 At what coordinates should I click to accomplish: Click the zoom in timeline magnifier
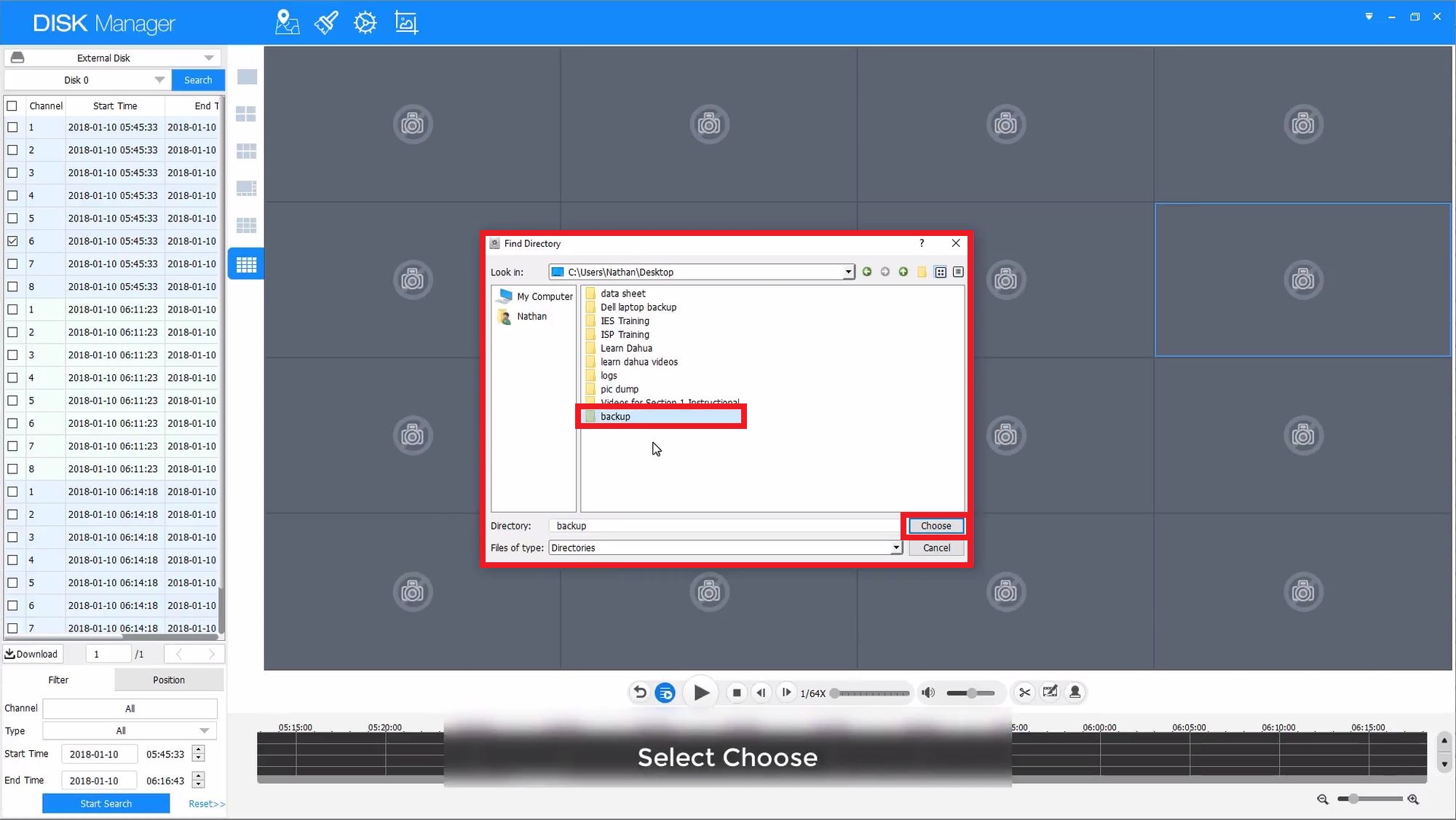[x=1413, y=800]
